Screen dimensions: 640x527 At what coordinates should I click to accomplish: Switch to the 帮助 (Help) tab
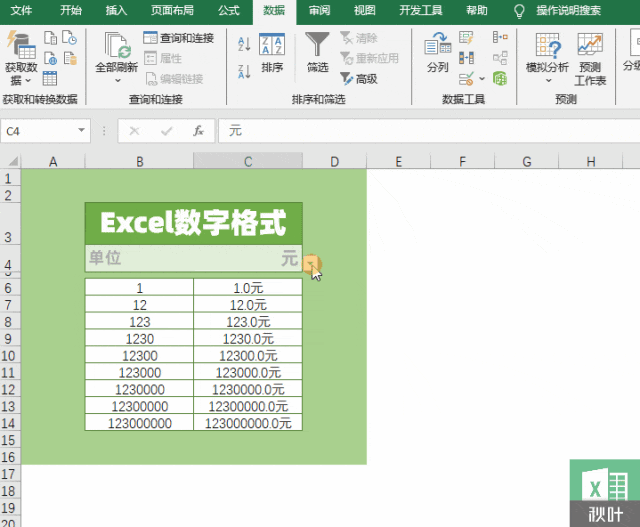(477, 10)
